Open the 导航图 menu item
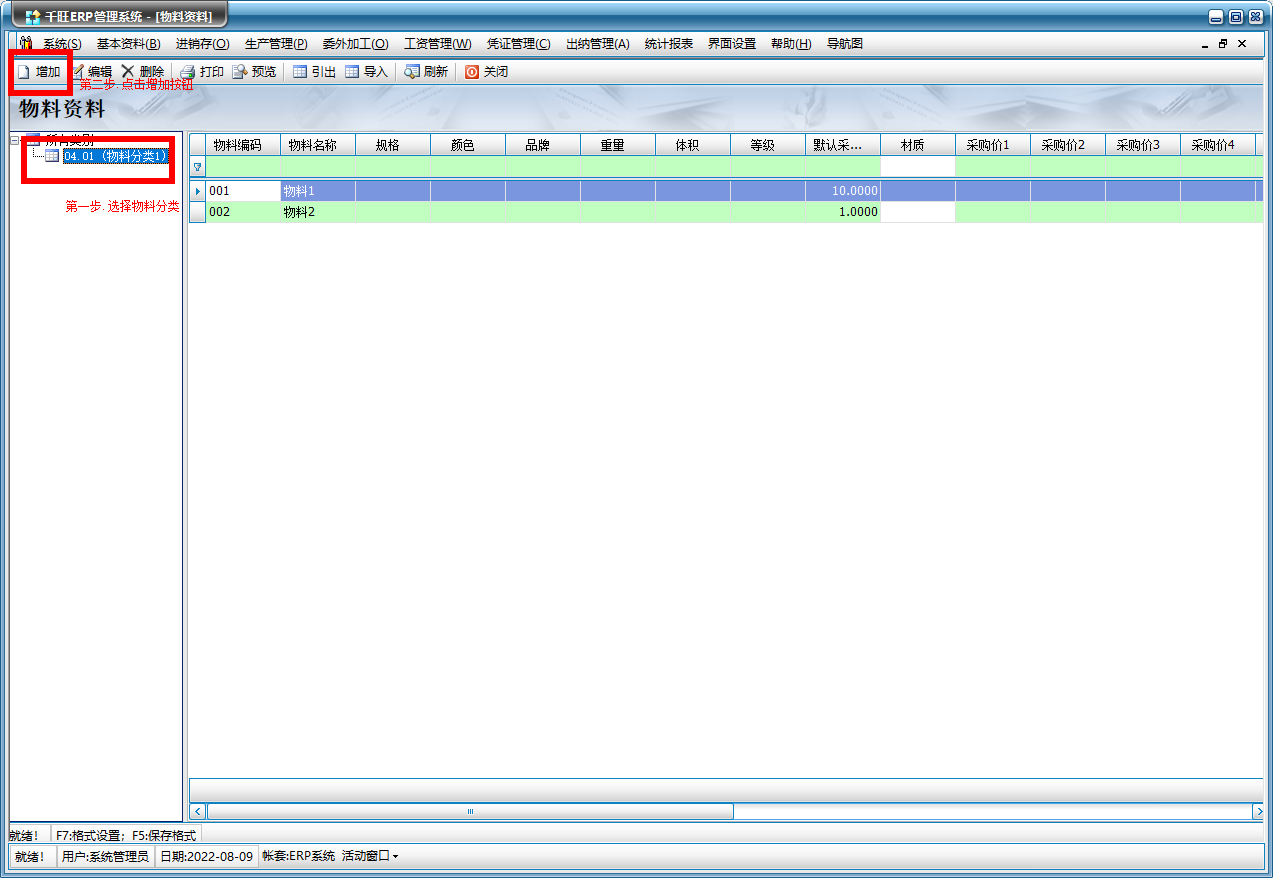Image resolution: width=1273 pixels, height=878 pixels. 845,44
